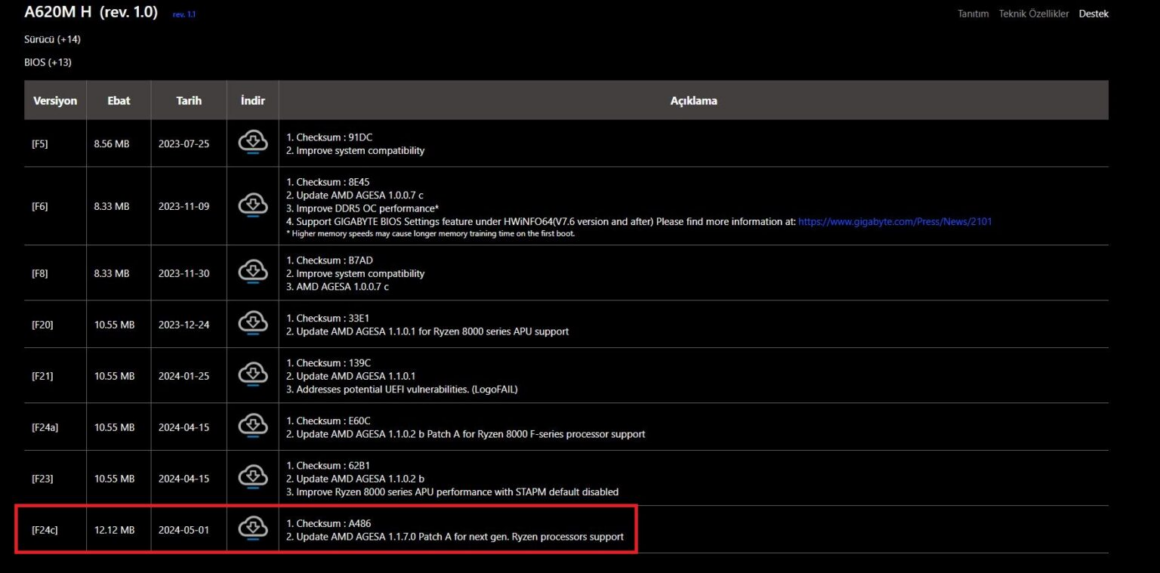Viewport: 1160px width, 573px height.
Task: Click the Tarih column header
Action: pyautogui.click(x=188, y=101)
